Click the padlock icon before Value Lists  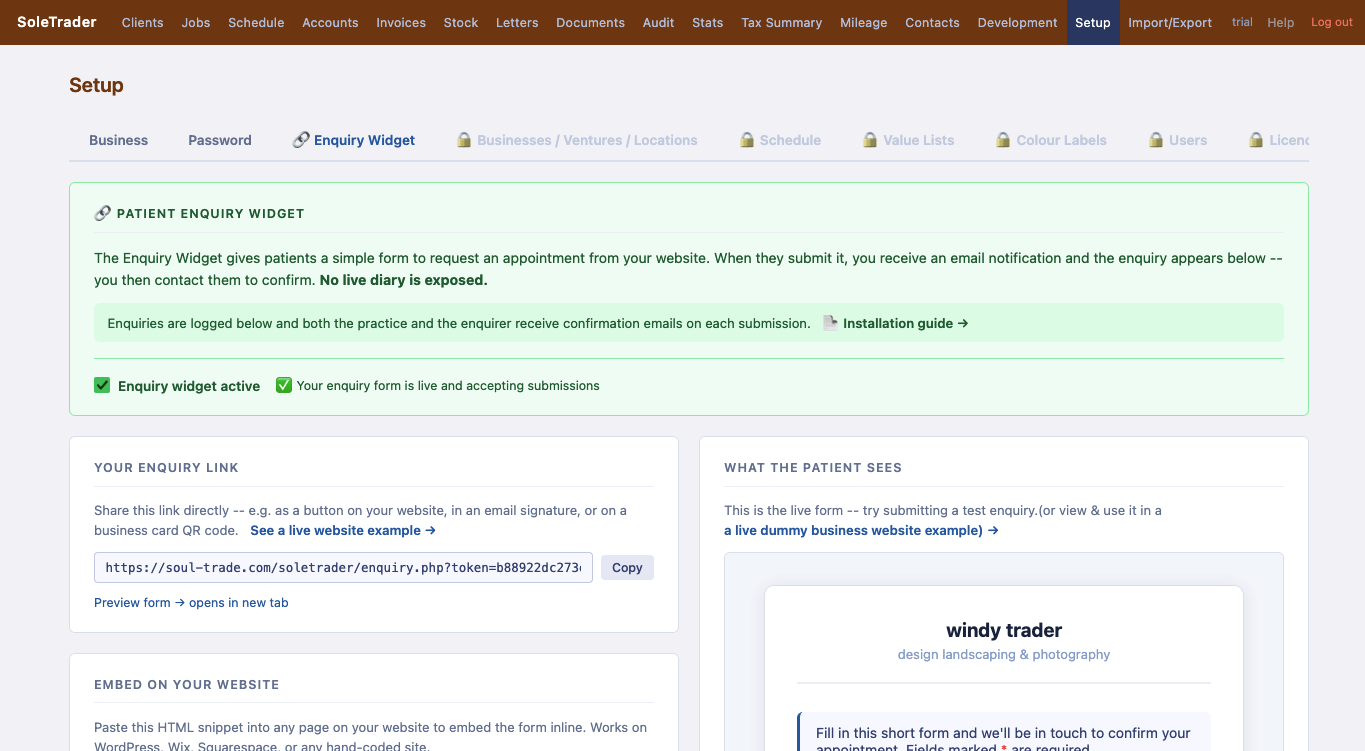[870, 140]
